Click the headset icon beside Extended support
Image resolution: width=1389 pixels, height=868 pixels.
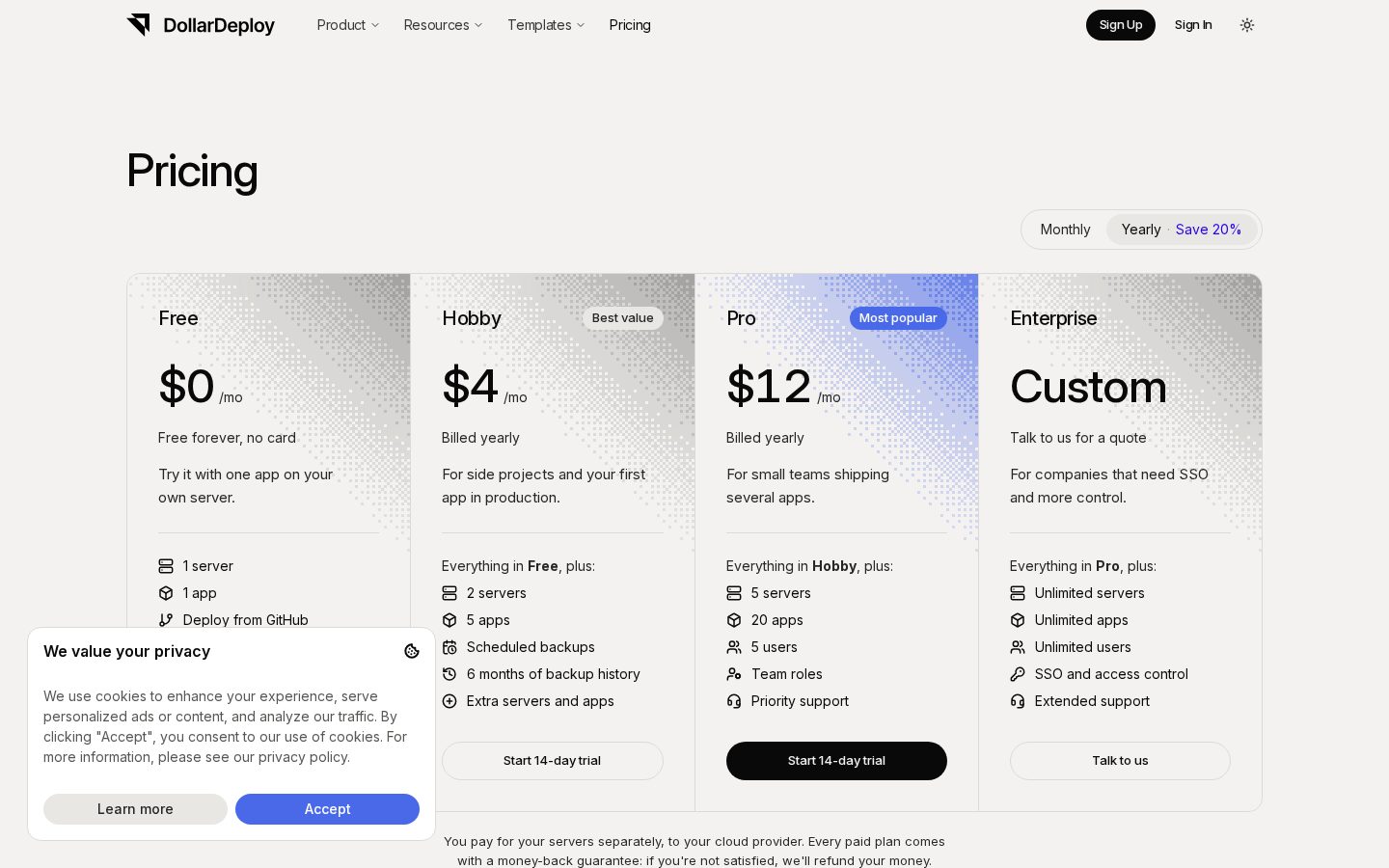(1018, 701)
